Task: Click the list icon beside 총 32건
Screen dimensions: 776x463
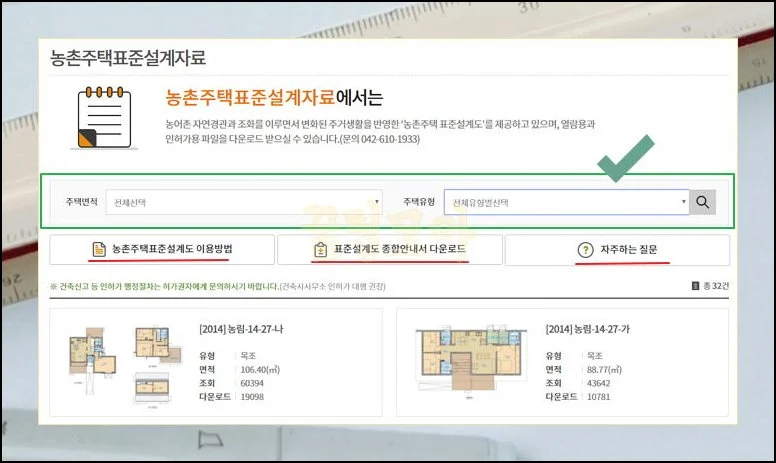Action: point(695,286)
